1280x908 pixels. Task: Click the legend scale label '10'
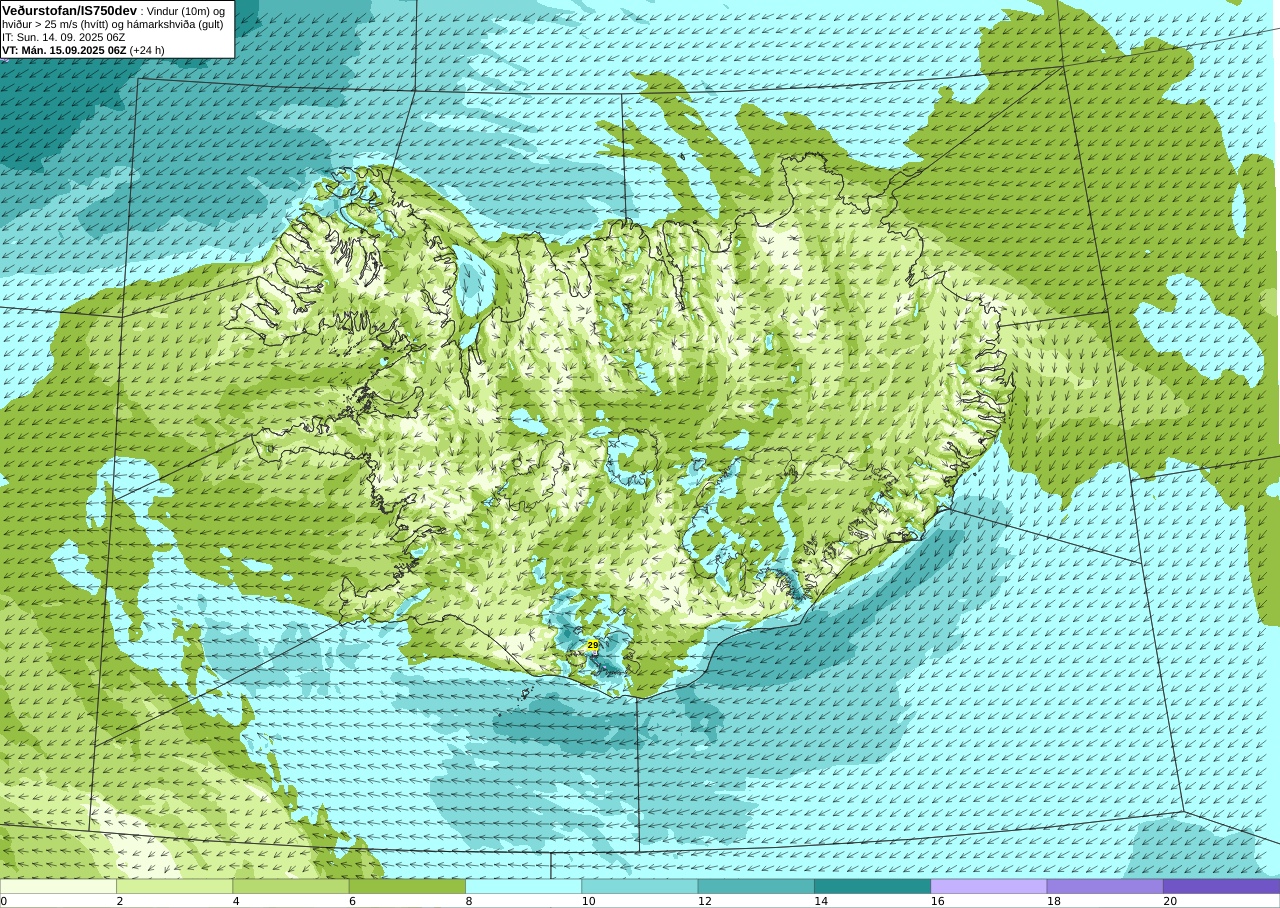[x=589, y=901]
